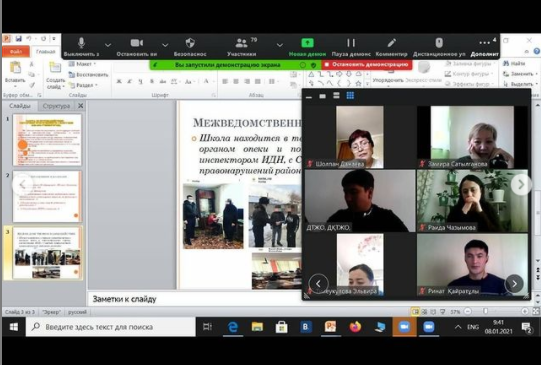Open the Раздел section dropdown
The width and height of the screenshot is (541, 365).
83,85
